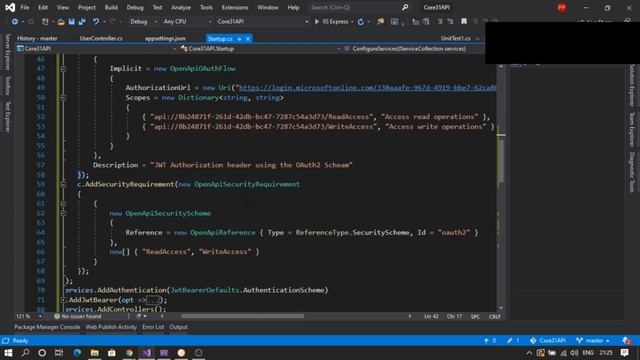This screenshot has width=640, height=360.
Task: Close the Startup.cs tab
Action: pyautogui.click(x=248, y=39)
